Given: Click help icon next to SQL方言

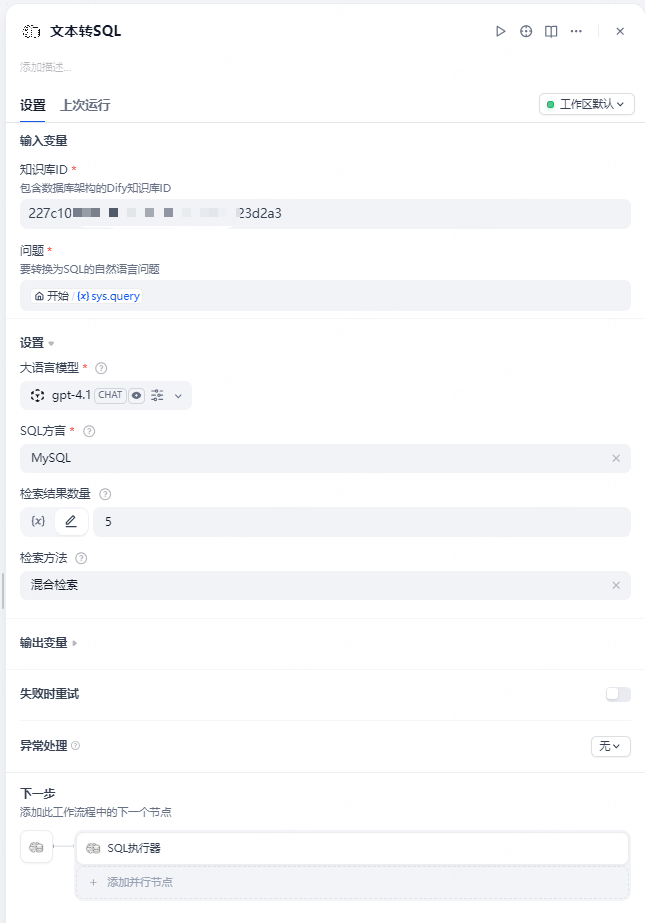Looking at the screenshot, I should (89, 431).
